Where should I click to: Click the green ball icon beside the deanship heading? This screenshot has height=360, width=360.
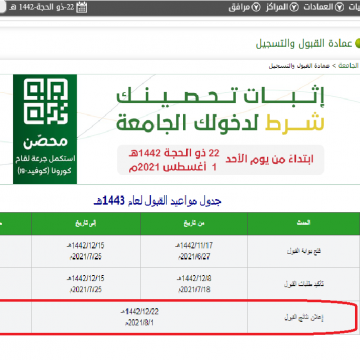[358, 43]
